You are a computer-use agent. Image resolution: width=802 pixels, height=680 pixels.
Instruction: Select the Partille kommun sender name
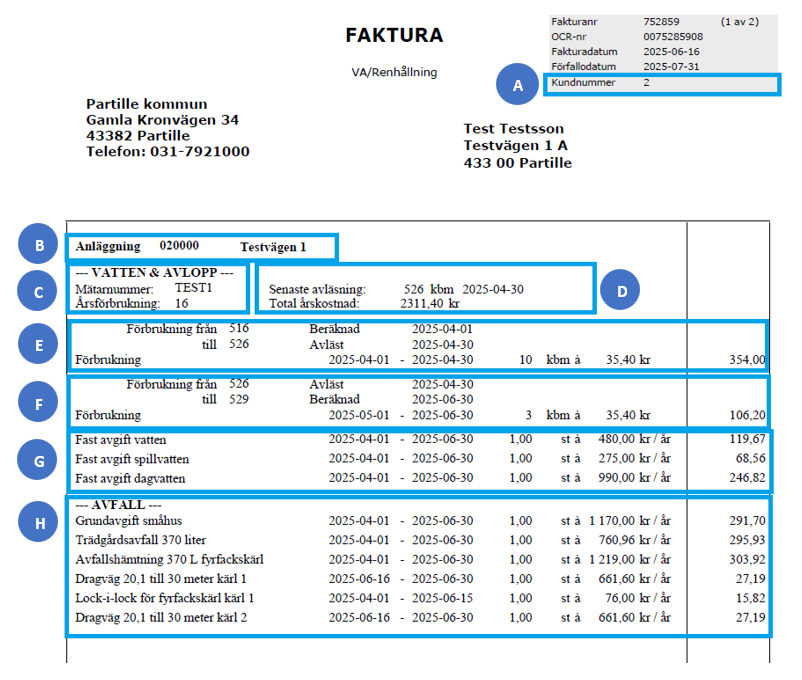(147, 104)
